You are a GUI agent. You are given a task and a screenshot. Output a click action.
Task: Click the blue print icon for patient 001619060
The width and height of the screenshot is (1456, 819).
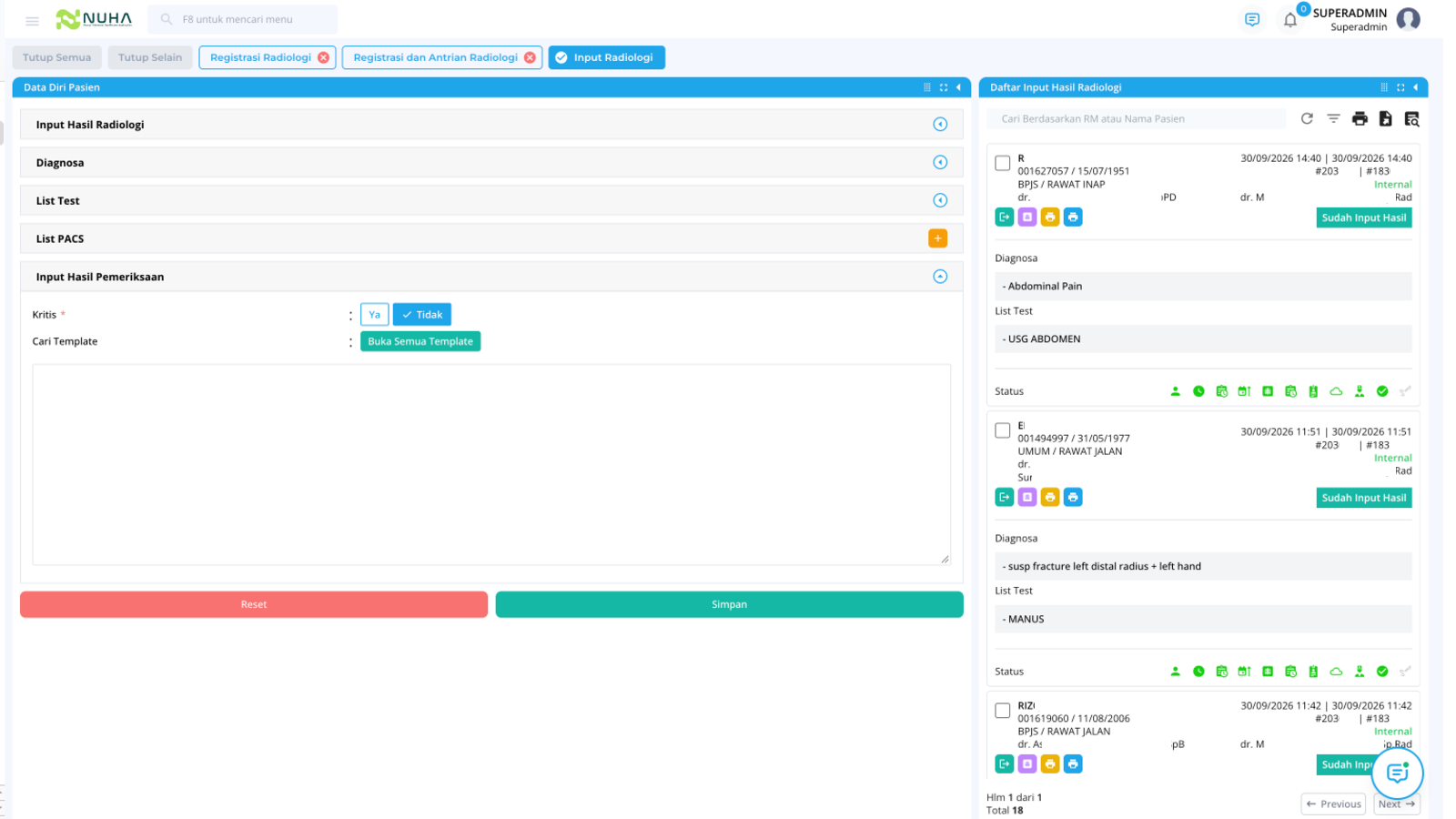click(x=1073, y=764)
